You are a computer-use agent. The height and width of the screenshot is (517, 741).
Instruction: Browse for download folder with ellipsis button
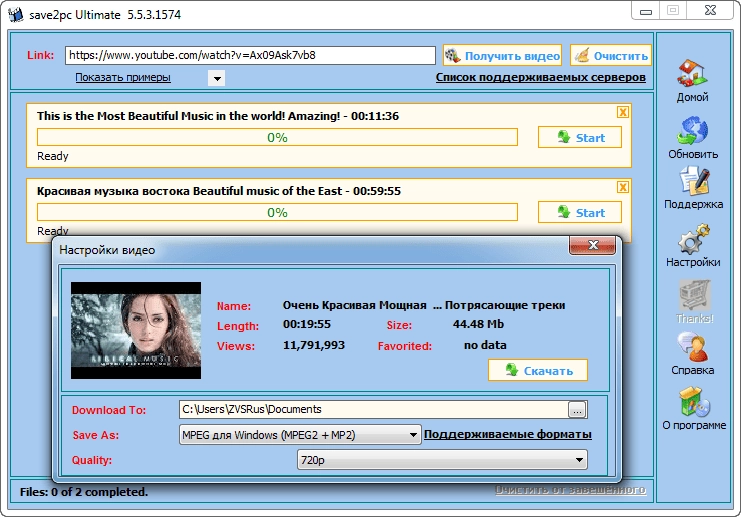tap(577, 410)
